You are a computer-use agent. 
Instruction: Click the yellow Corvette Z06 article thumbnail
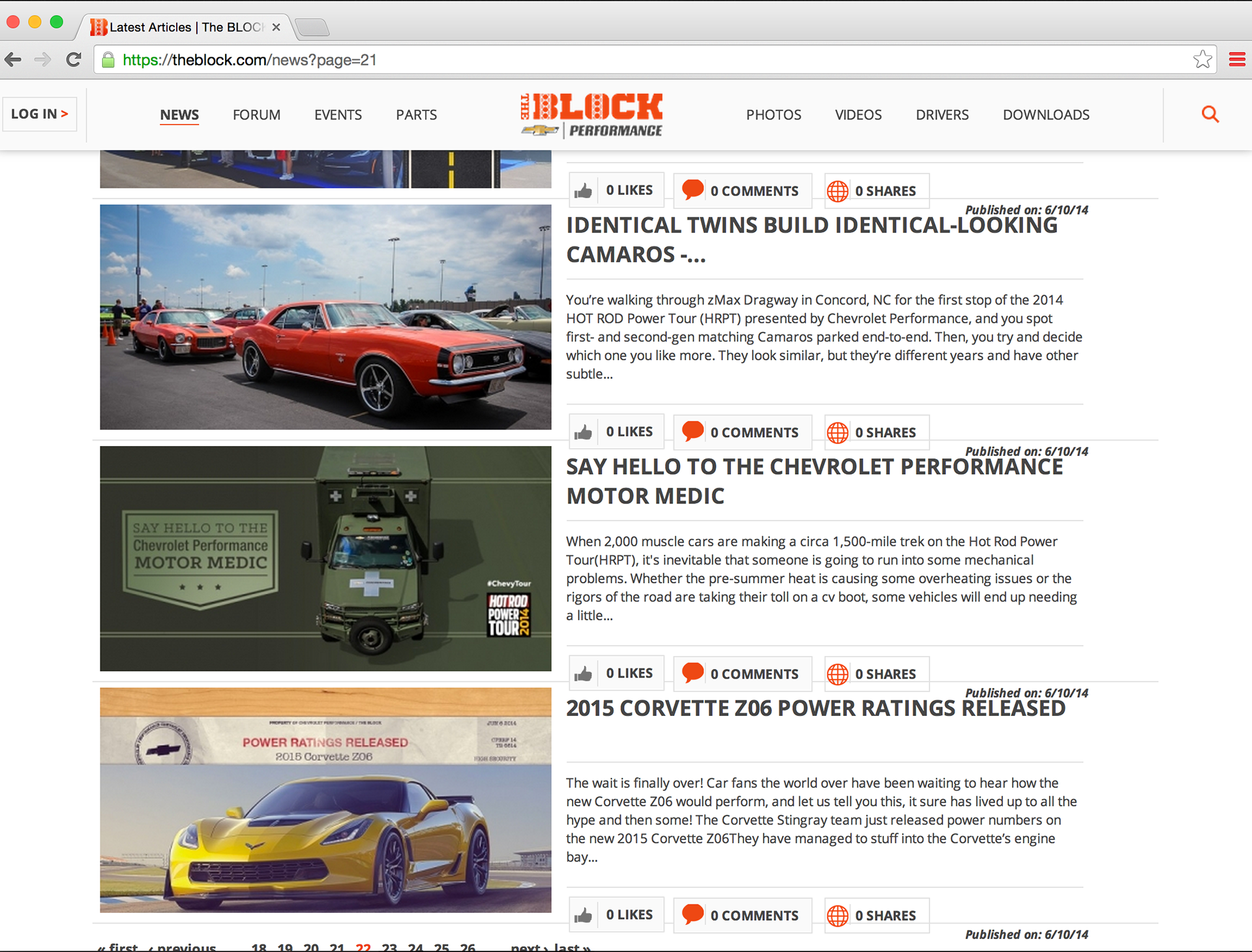click(325, 800)
